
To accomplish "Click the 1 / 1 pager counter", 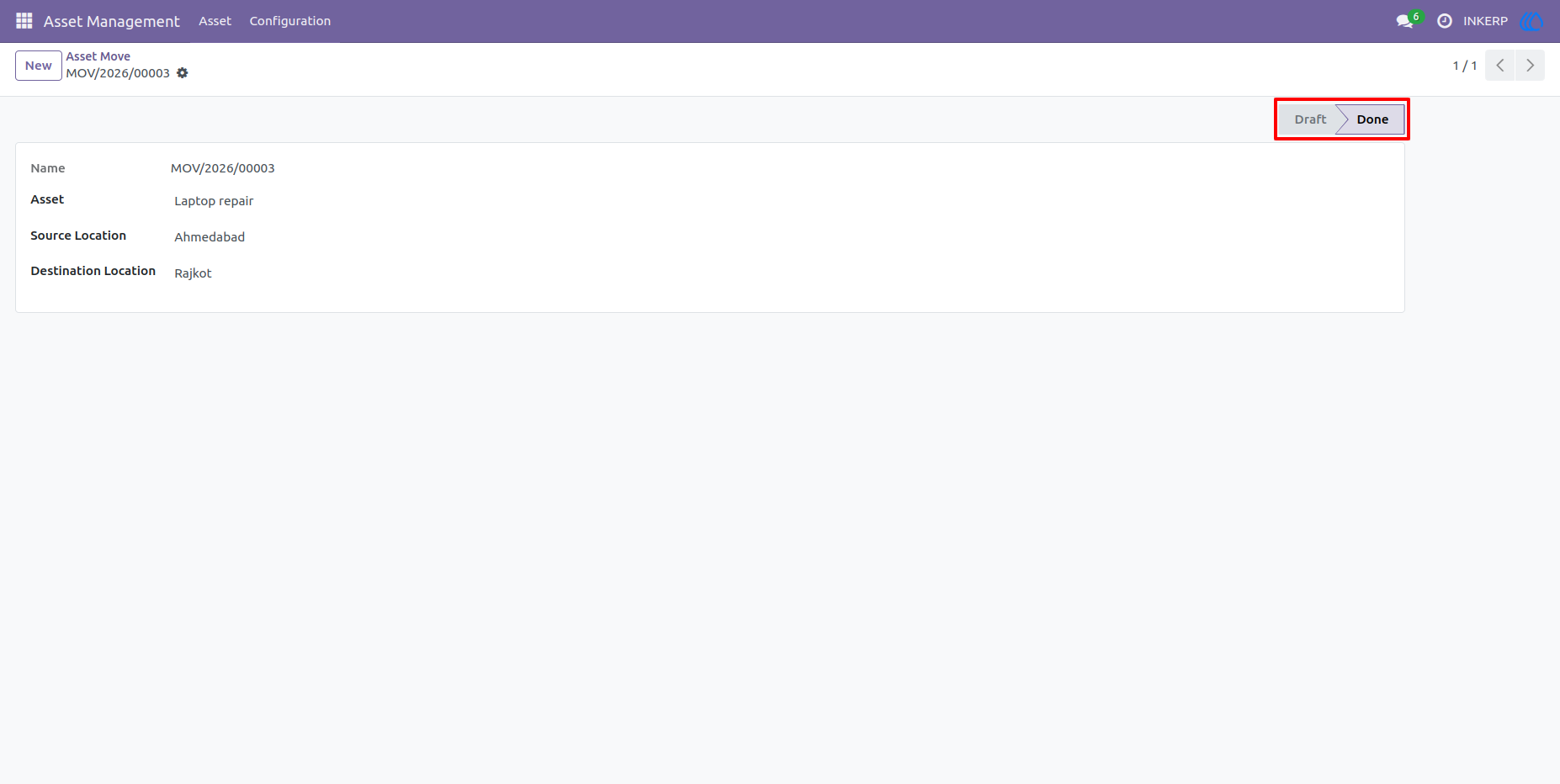I will (1465, 66).
